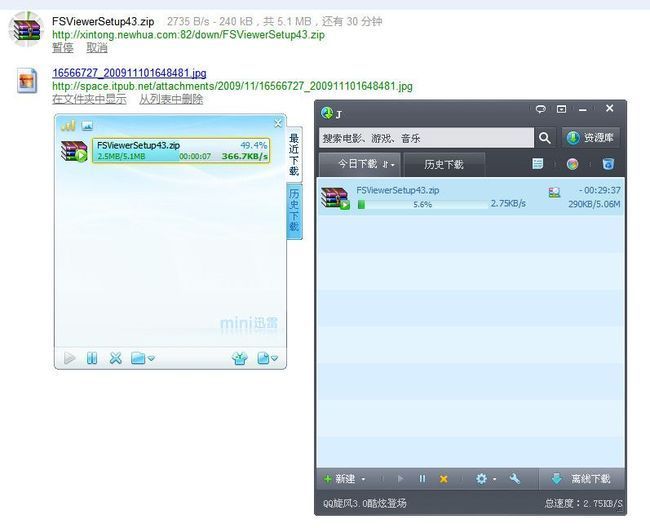Viewport: 650px width, 528px height.
Task: Switch to vertical 历史下载 tab in mini迅雷
Action: click(x=294, y=211)
